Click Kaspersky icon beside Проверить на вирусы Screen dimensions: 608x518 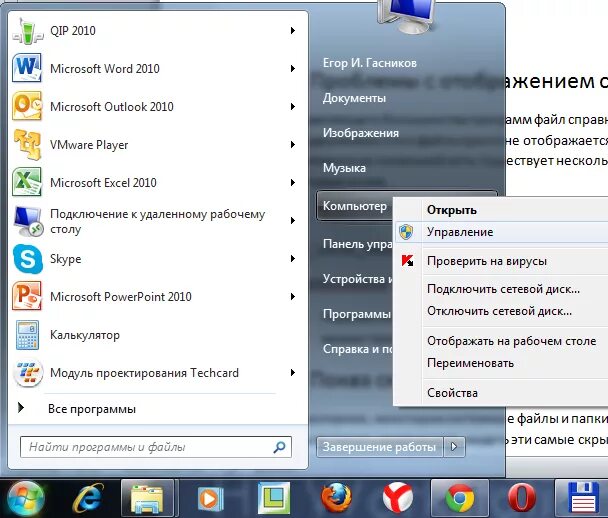[407, 261]
